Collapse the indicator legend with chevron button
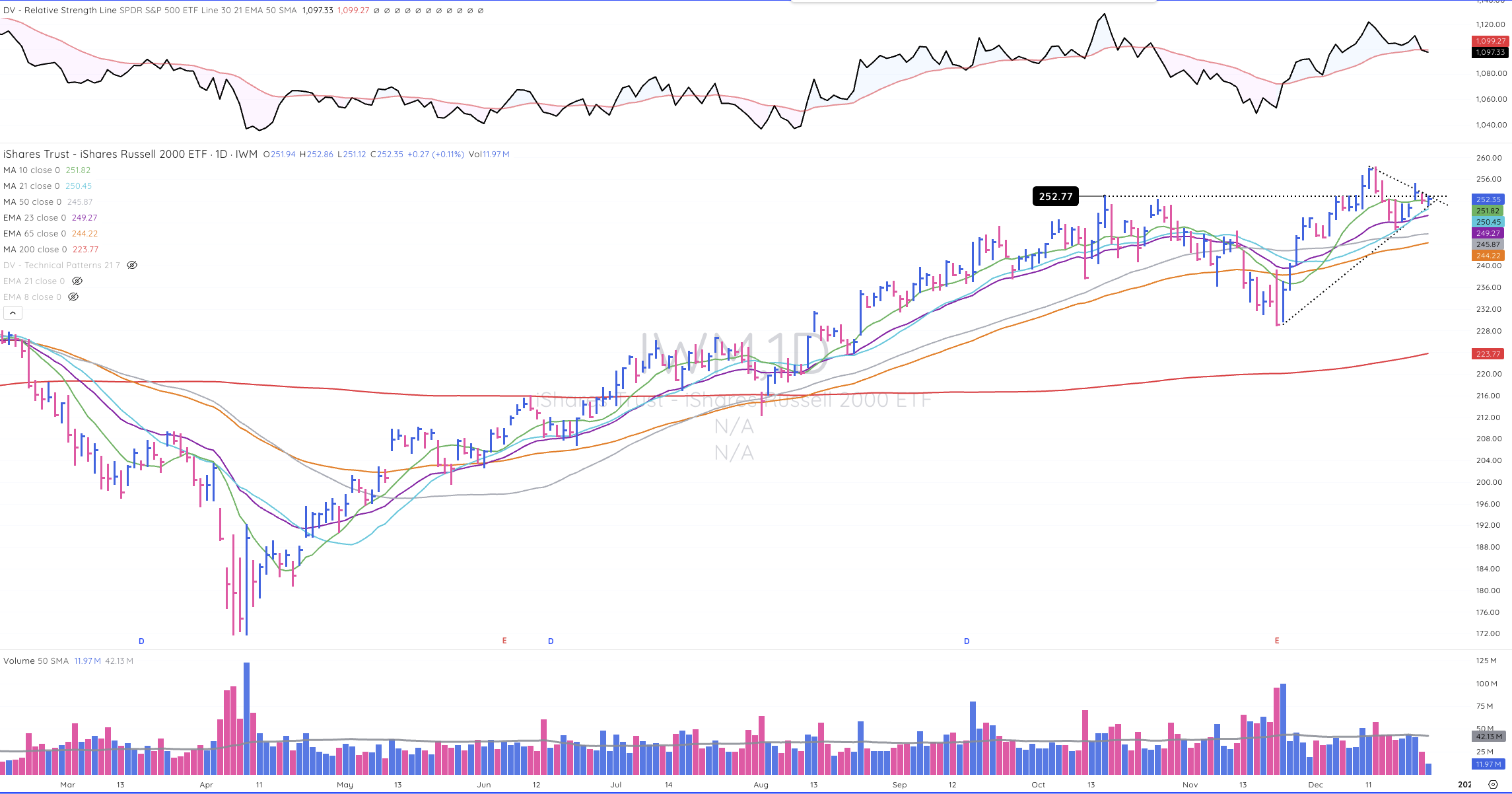The width and height of the screenshot is (1512, 794). point(13,313)
